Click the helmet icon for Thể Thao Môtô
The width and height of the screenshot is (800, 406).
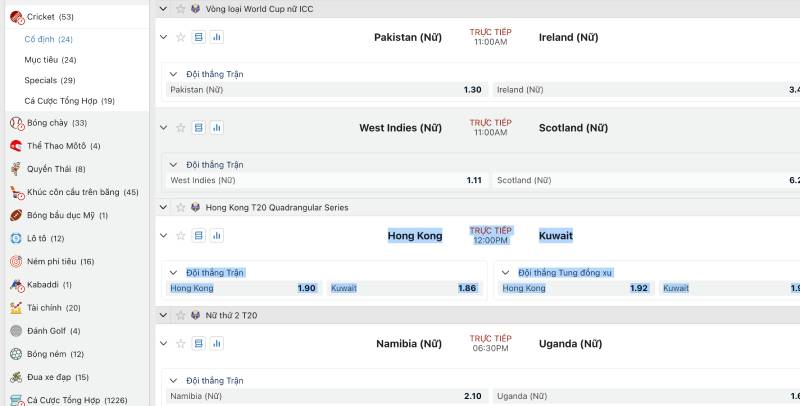tap(16, 146)
